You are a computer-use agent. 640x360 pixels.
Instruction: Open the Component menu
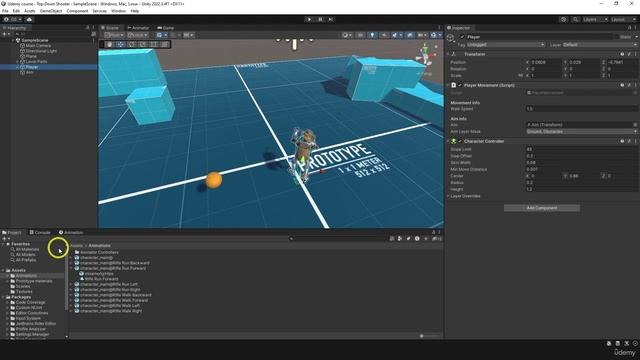[x=77, y=11]
